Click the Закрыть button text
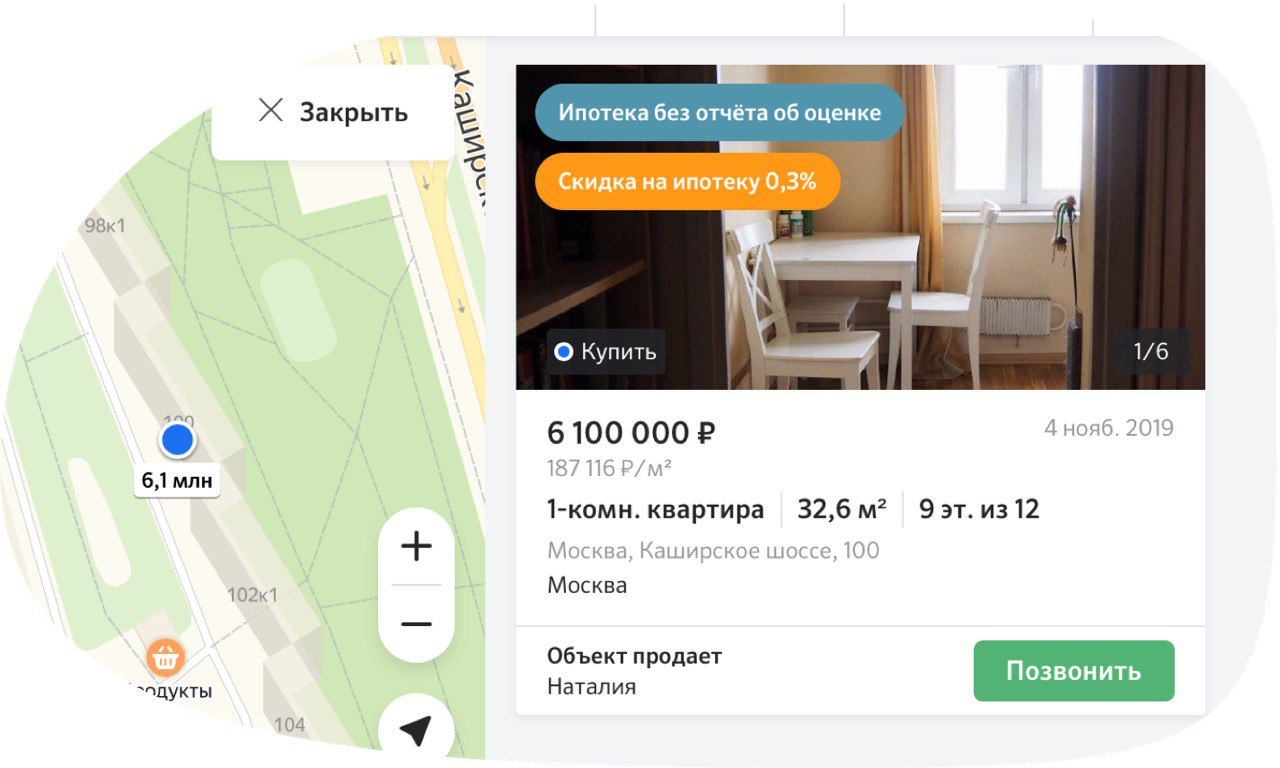1280x768 pixels. pyautogui.click(x=354, y=111)
